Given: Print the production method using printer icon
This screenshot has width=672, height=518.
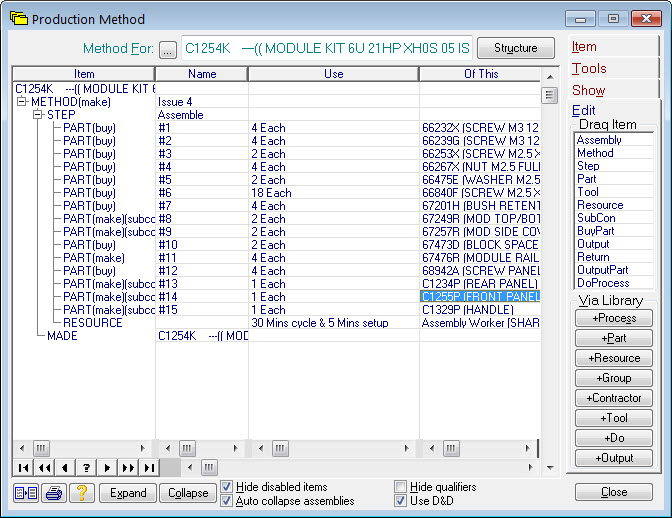Looking at the screenshot, I should (54, 493).
